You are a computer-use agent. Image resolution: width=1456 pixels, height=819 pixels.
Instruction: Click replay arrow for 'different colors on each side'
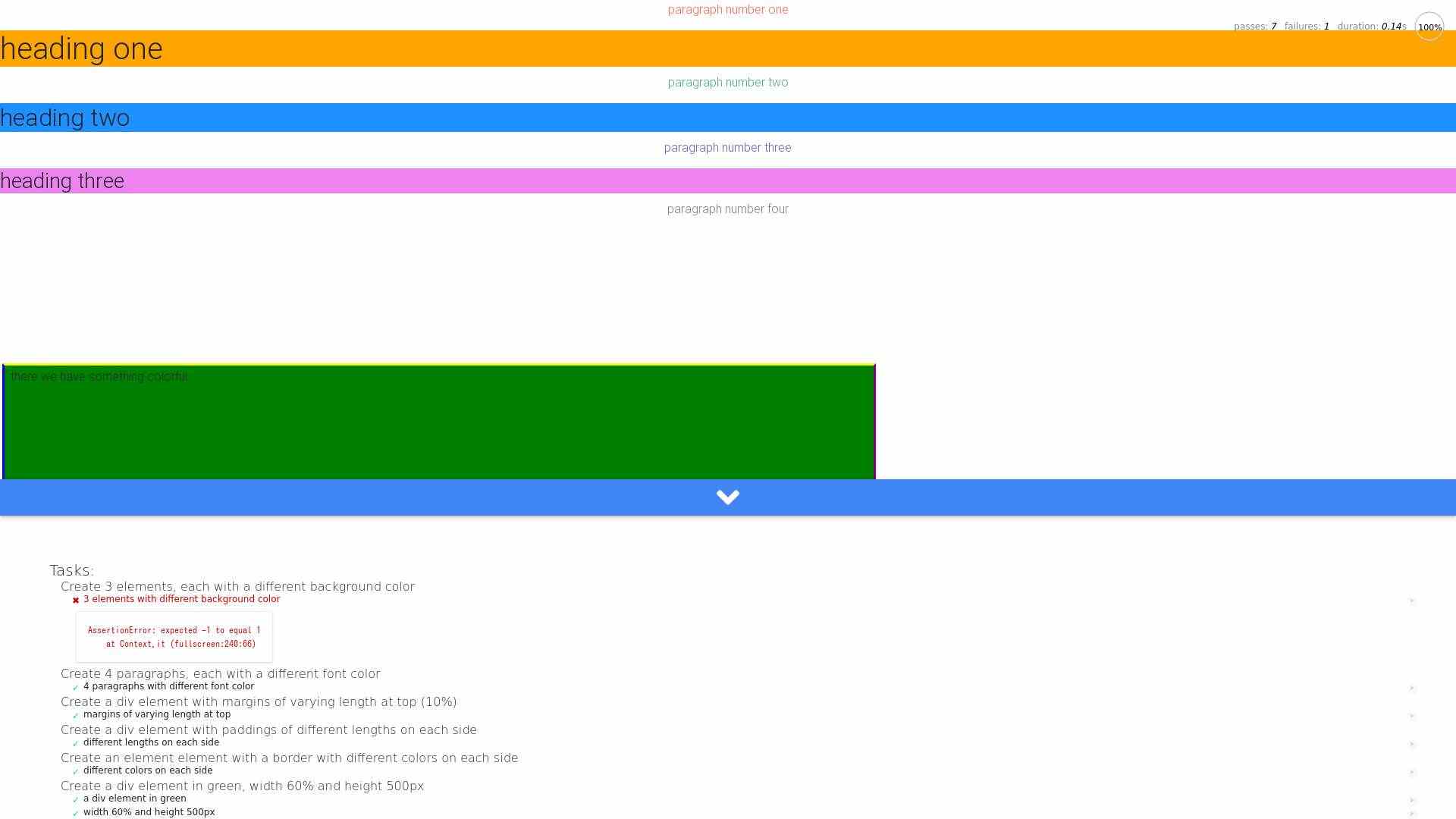[1412, 772]
